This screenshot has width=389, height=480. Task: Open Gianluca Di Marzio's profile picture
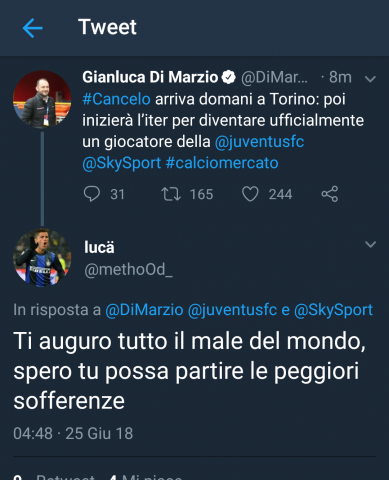pyautogui.click(x=42, y=99)
